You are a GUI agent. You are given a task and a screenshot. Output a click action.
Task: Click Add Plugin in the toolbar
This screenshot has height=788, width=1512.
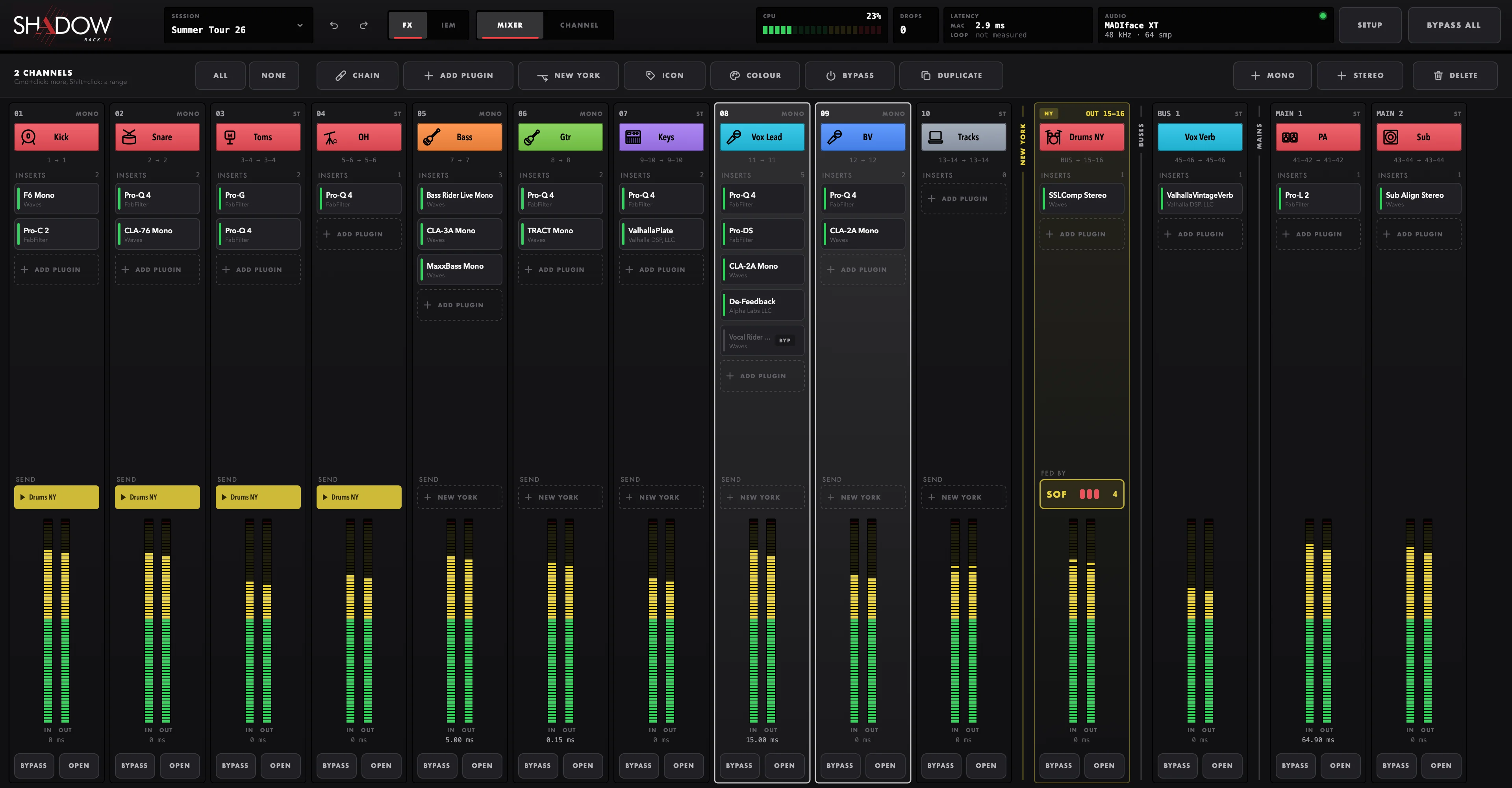pyautogui.click(x=458, y=75)
